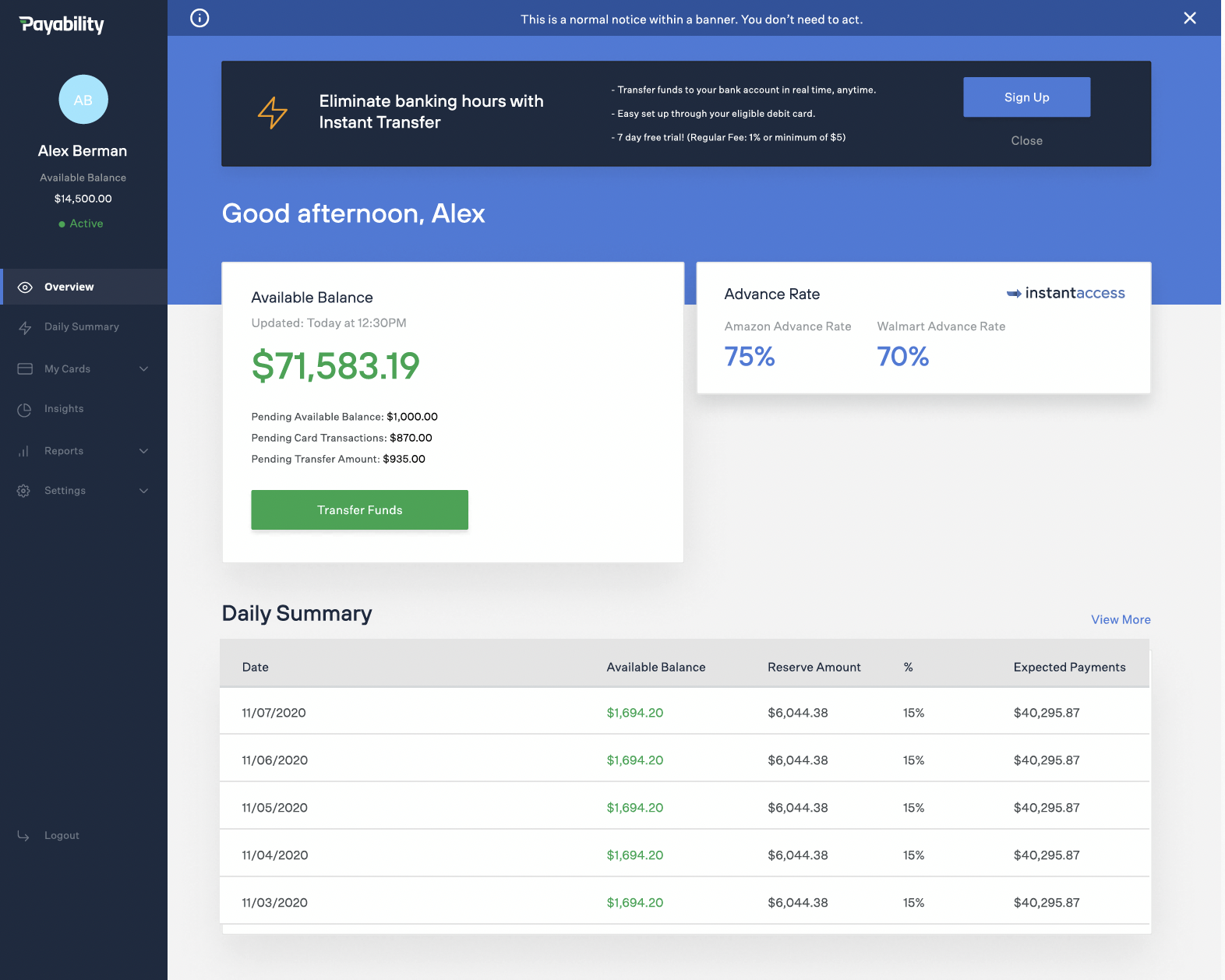Click the lightning bolt Instant Transfer icon
Viewport: 1225px width, 980px height.
pos(273,113)
